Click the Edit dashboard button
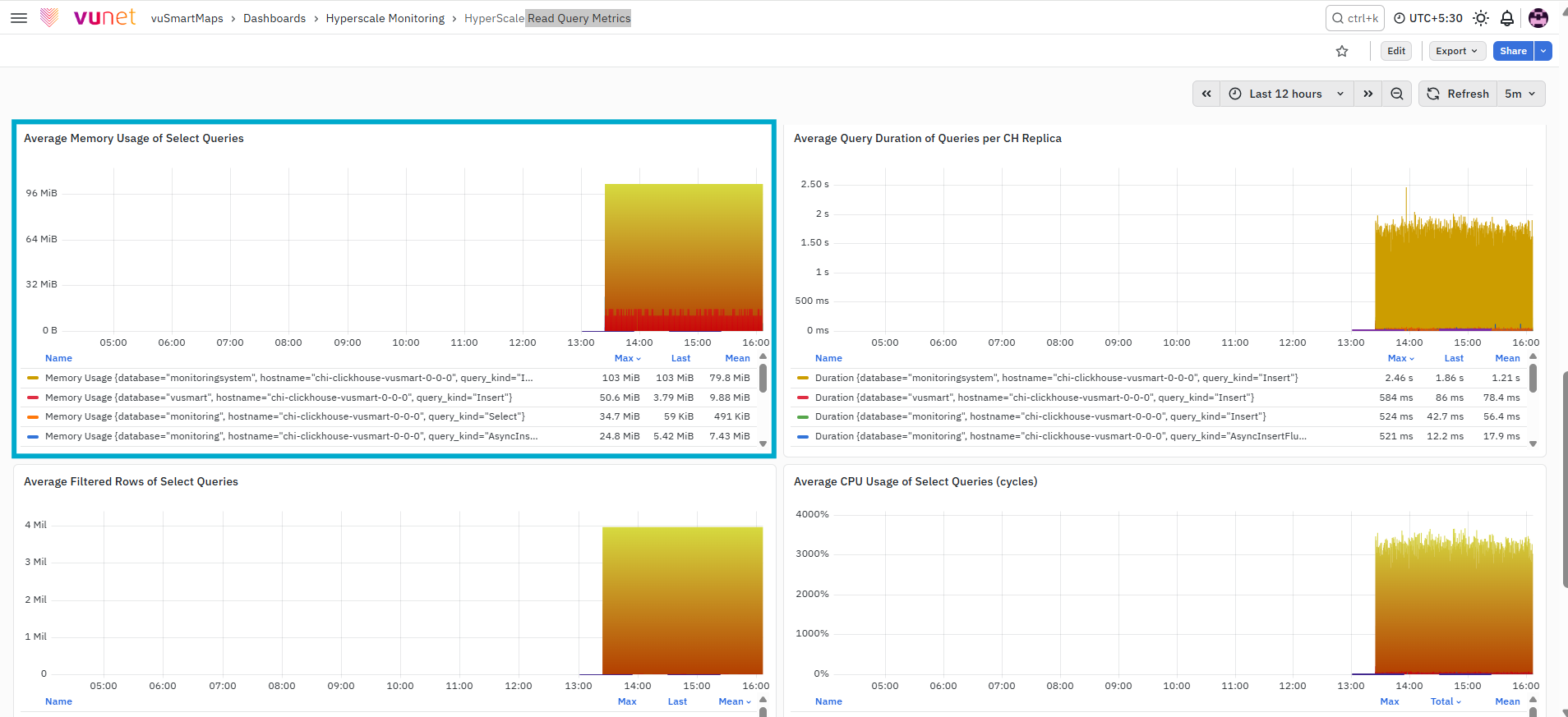 (x=1396, y=51)
